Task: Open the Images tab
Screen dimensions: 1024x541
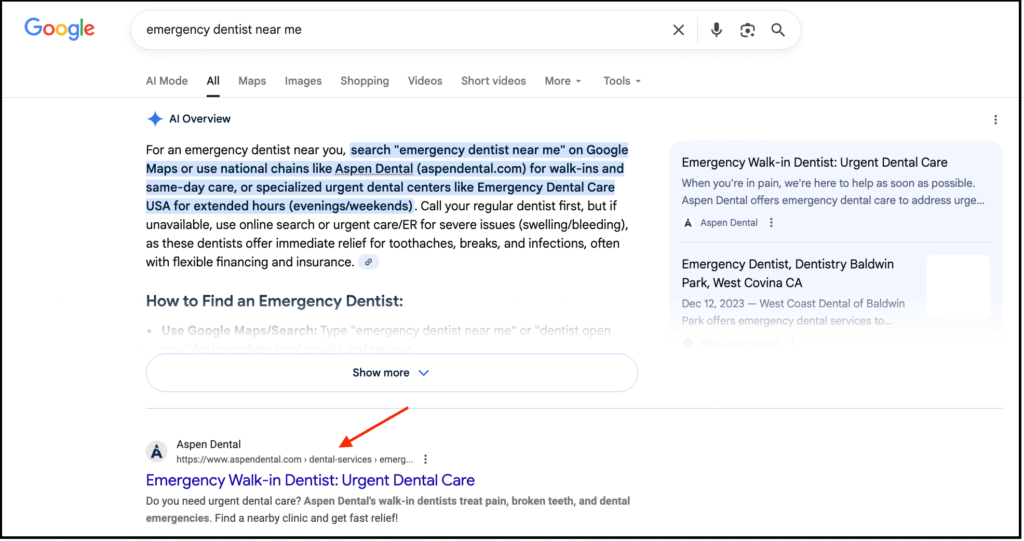Action: (303, 81)
